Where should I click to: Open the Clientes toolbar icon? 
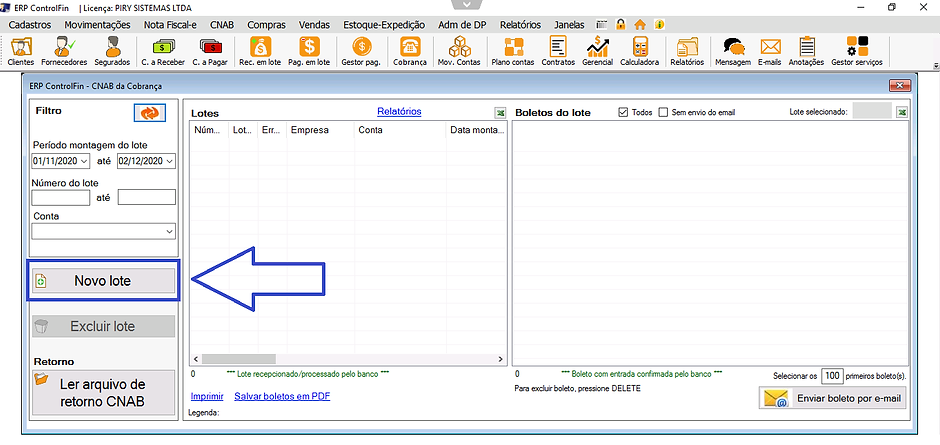(x=21, y=51)
